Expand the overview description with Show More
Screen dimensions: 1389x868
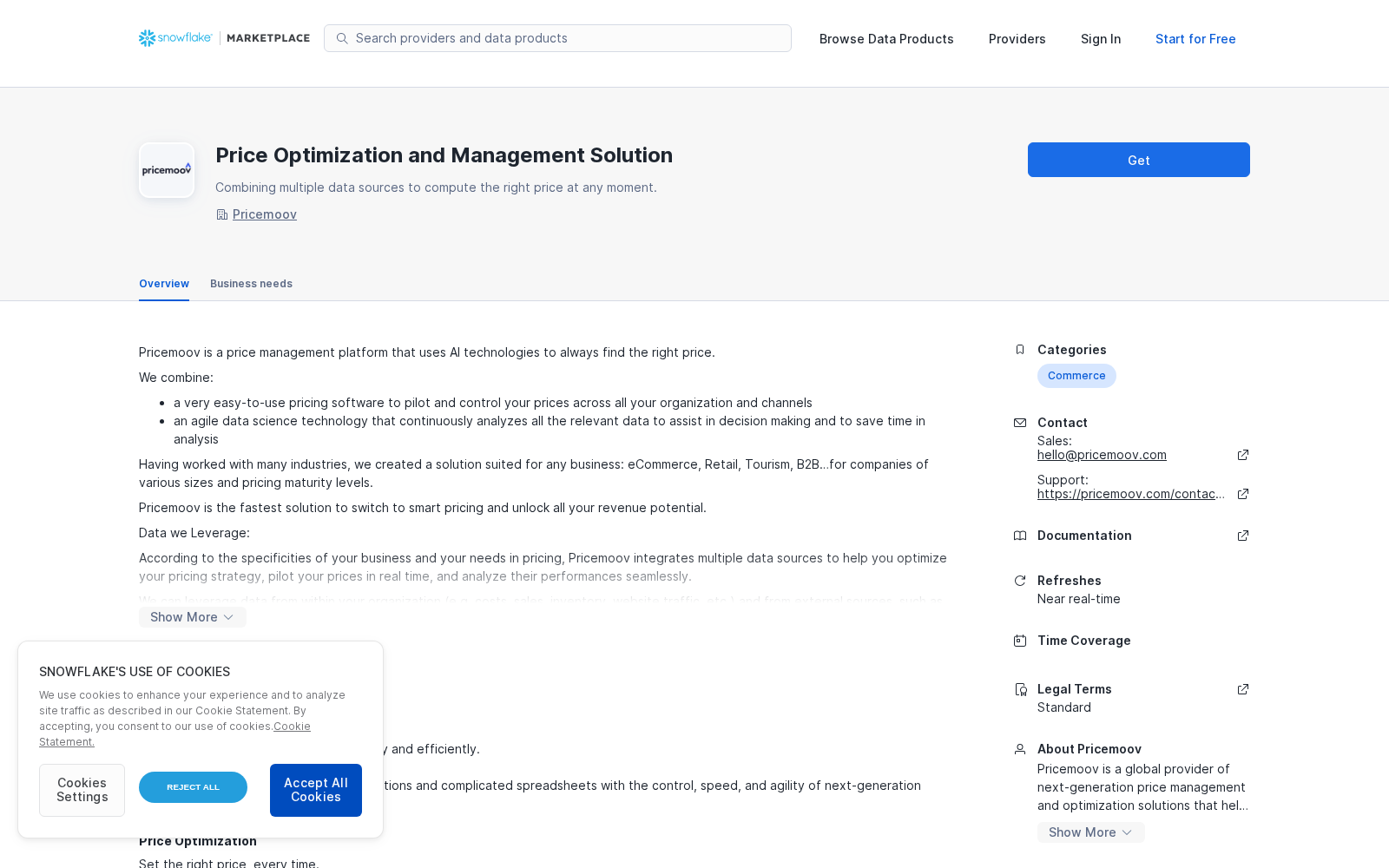(x=193, y=617)
